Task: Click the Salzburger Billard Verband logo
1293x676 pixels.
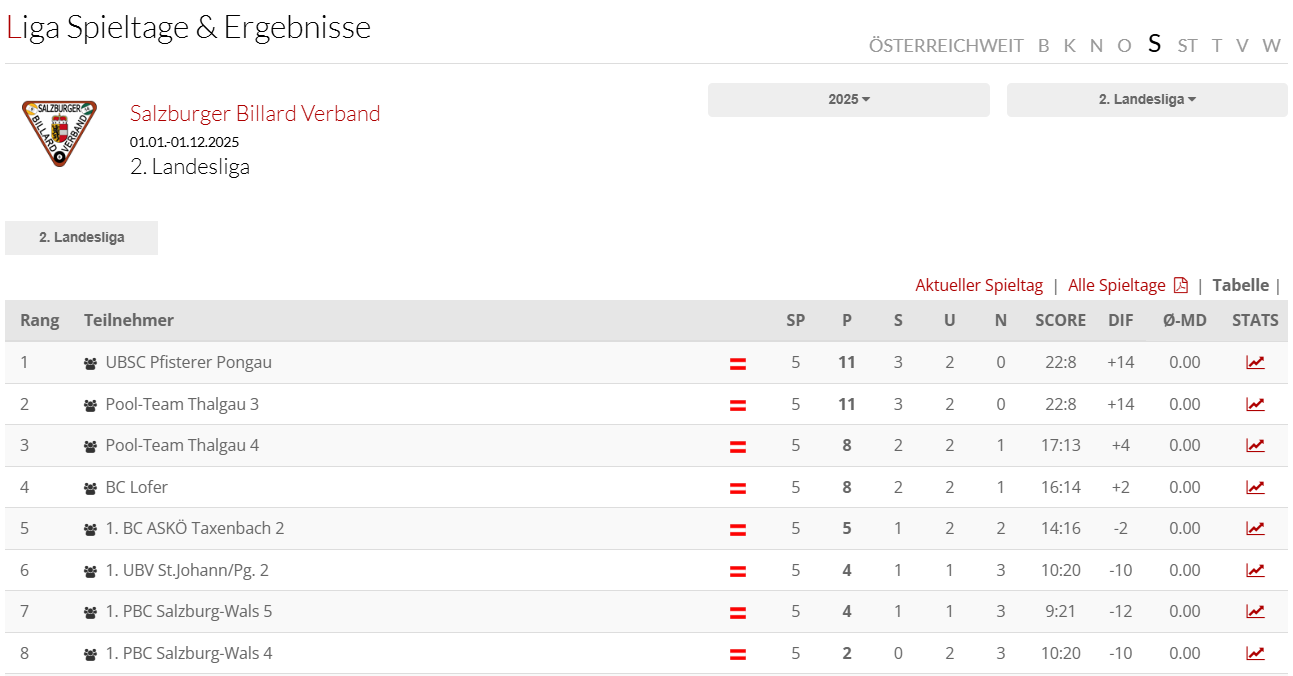Action: [60, 133]
